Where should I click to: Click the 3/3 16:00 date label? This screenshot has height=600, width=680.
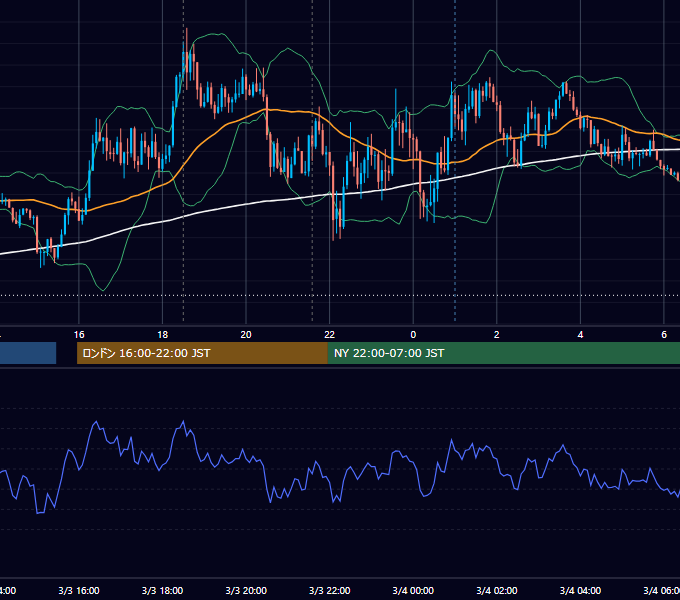click(79, 590)
